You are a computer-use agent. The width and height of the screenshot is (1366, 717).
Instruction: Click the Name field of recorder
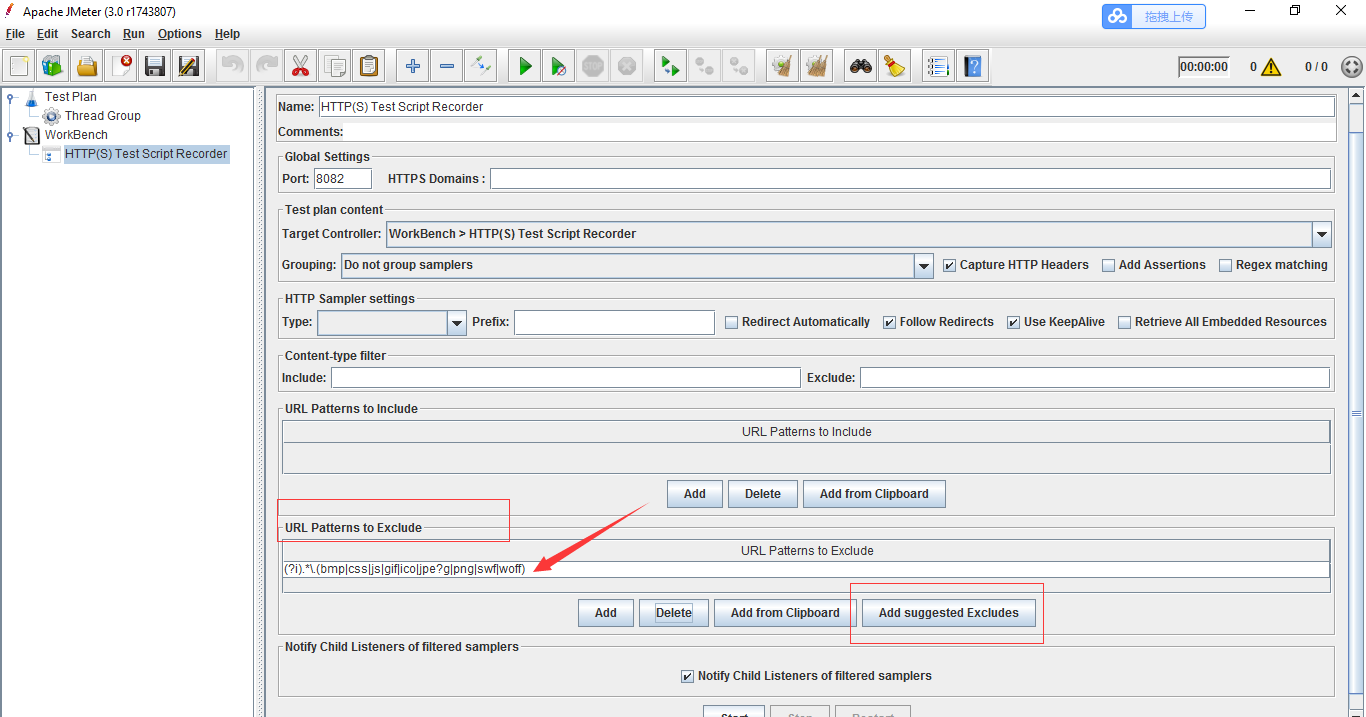pyautogui.click(x=826, y=107)
